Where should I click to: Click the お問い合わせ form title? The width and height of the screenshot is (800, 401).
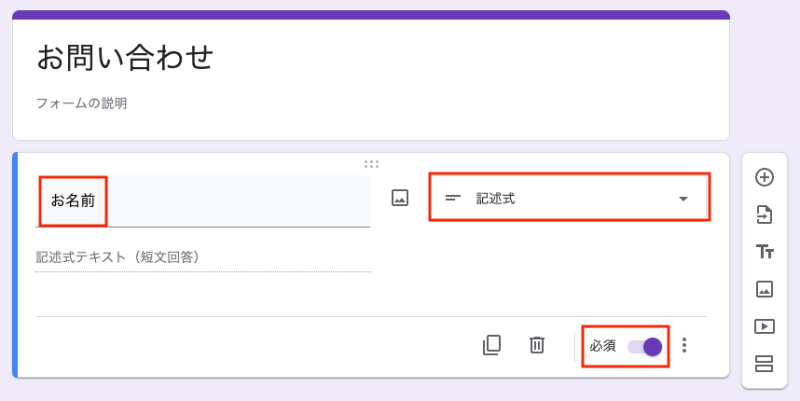click(125, 57)
